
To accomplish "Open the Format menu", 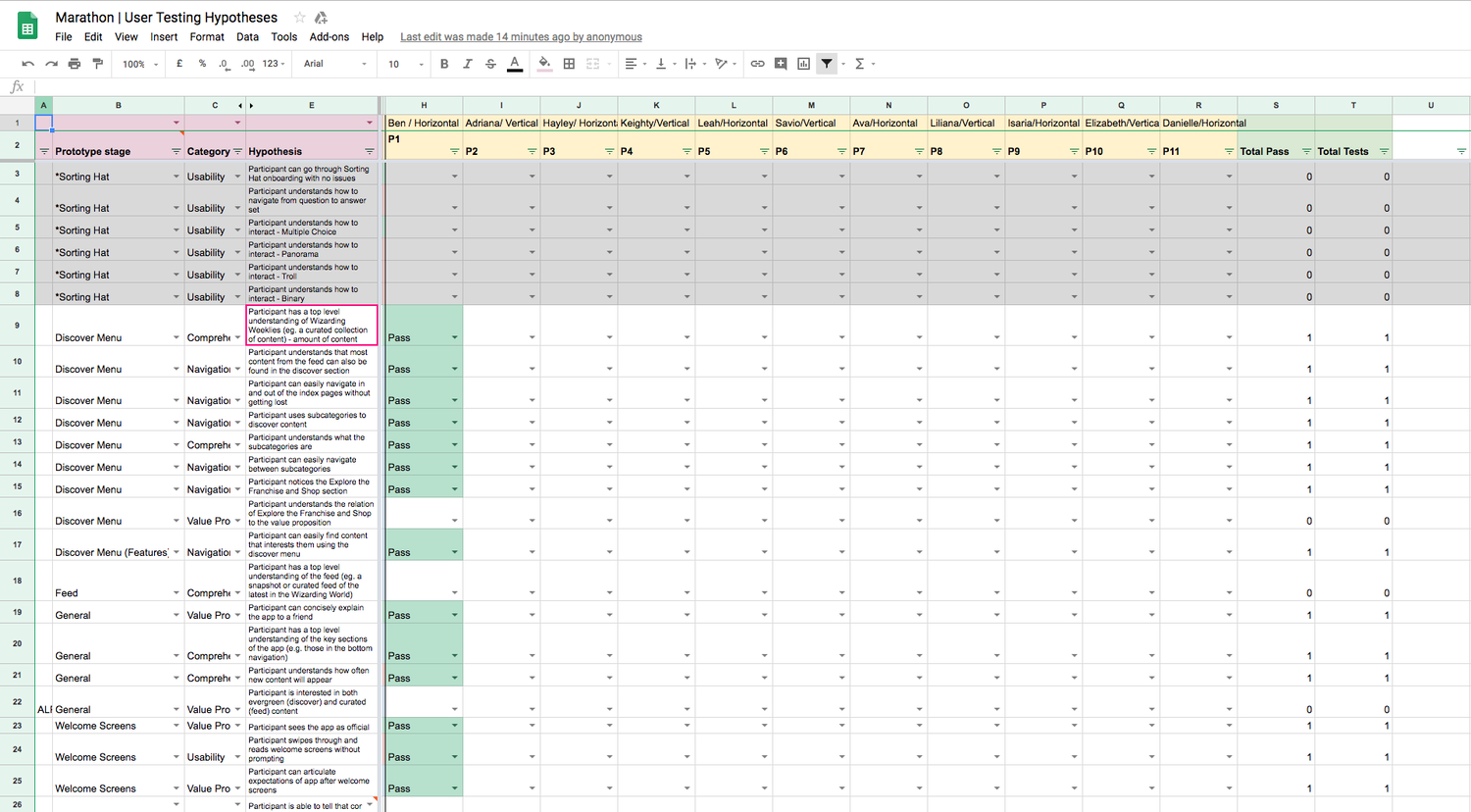I will point(207,37).
